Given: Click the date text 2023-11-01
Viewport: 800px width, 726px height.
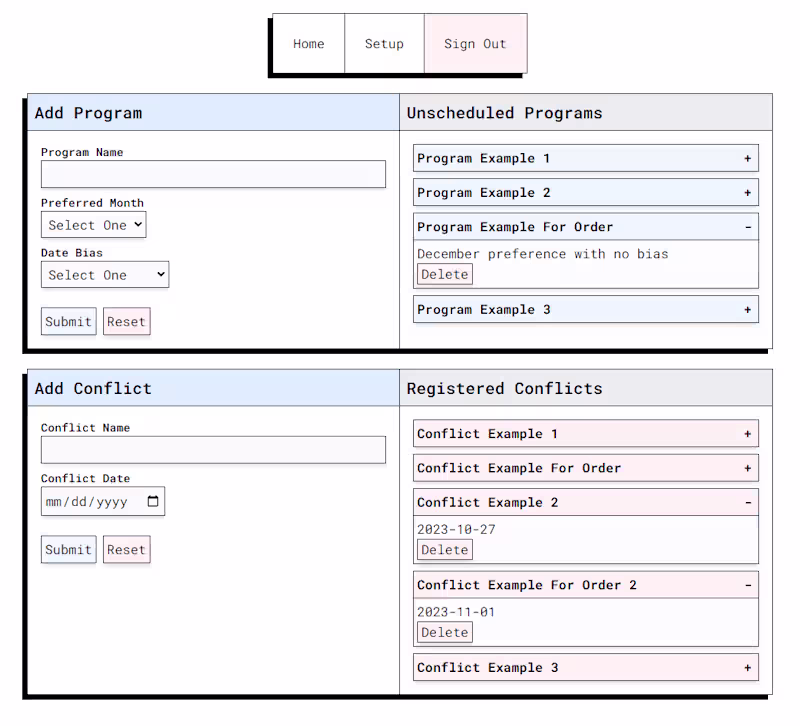Looking at the screenshot, I should 456,612.
